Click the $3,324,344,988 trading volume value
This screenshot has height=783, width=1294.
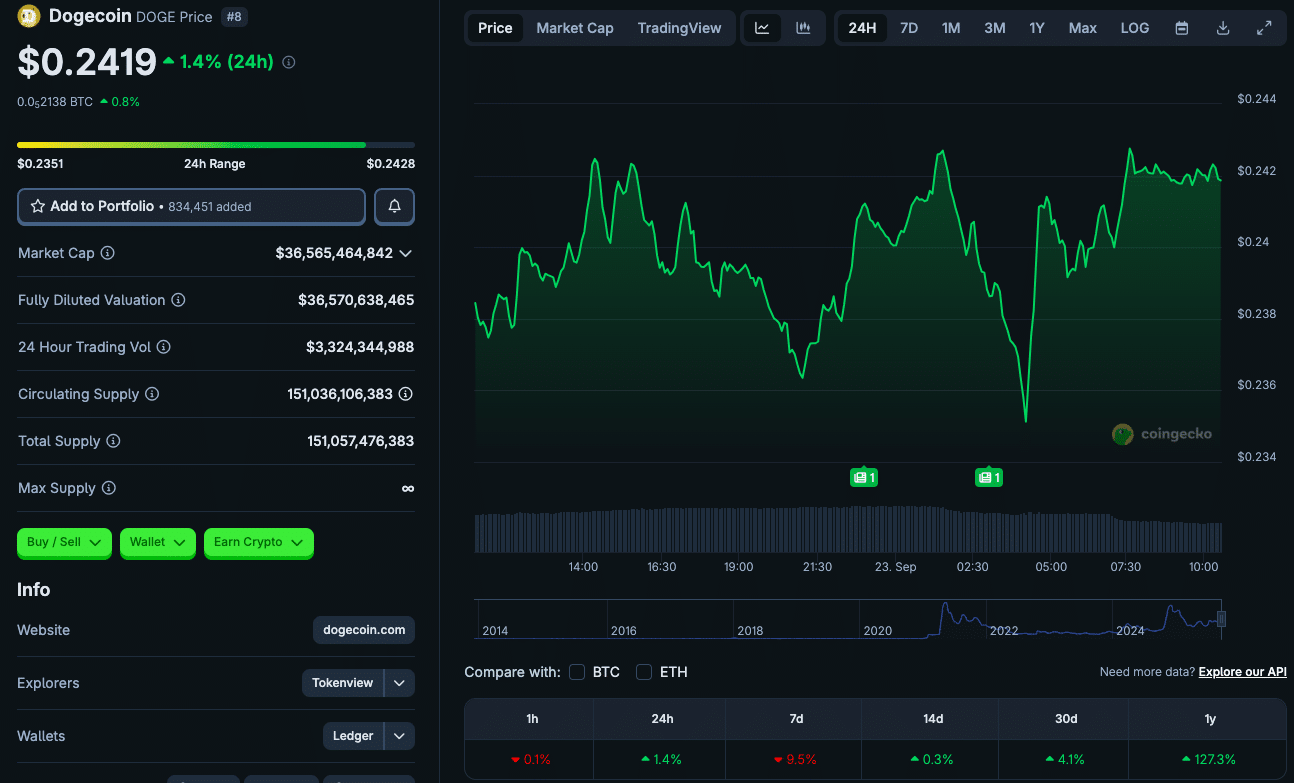(360, 347)
